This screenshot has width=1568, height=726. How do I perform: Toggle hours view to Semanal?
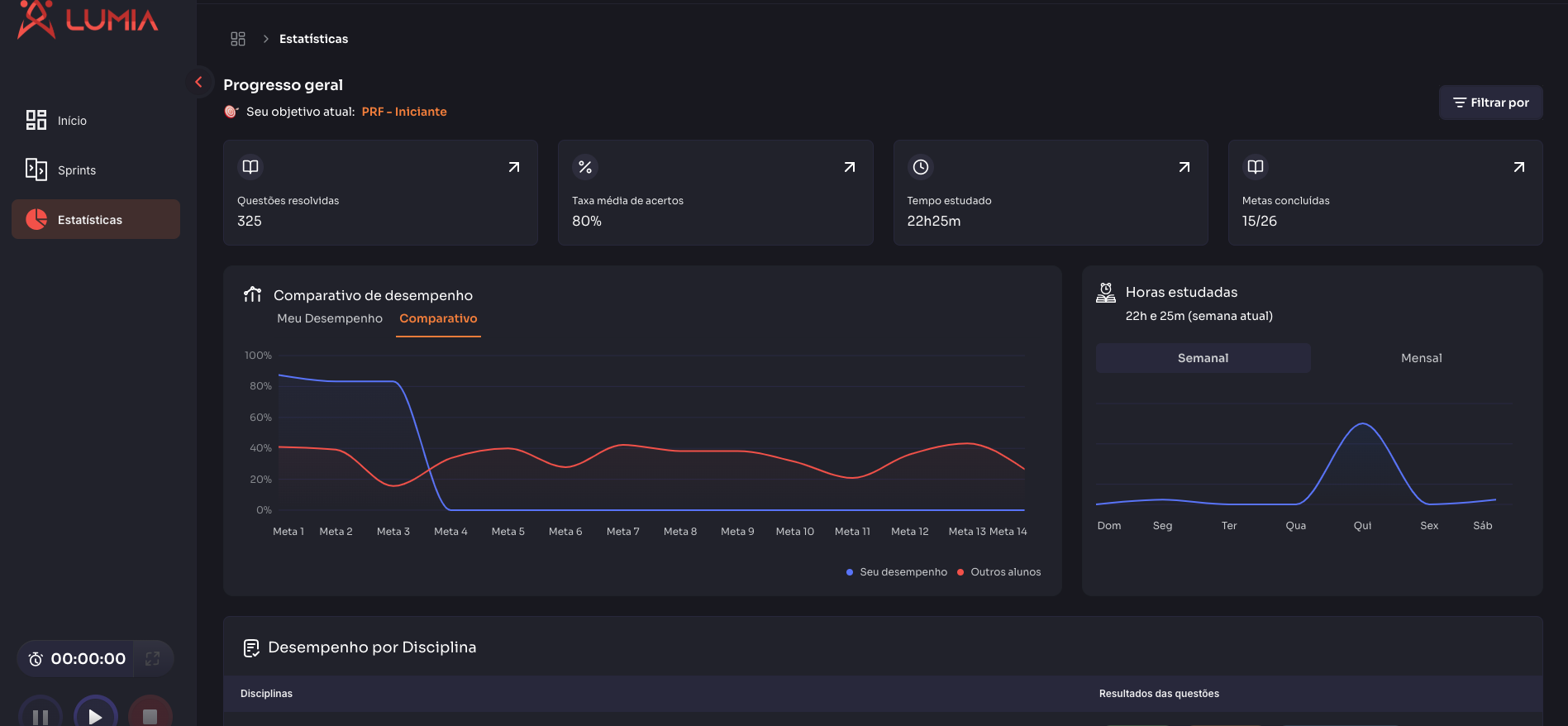[1203, 358]
